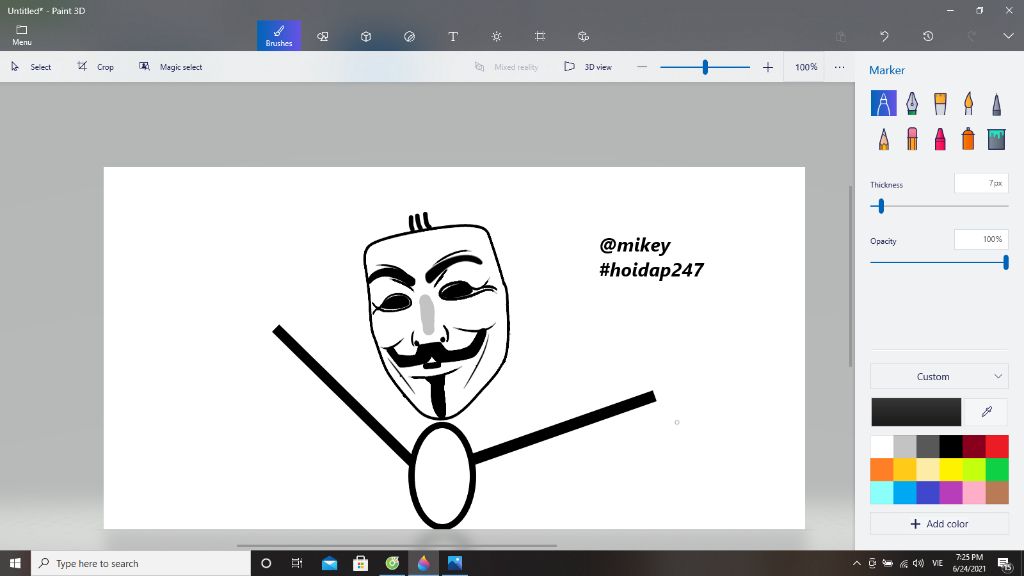1024x576 pixels.
Task: Click the Paste icon
Action: point(841,37)
